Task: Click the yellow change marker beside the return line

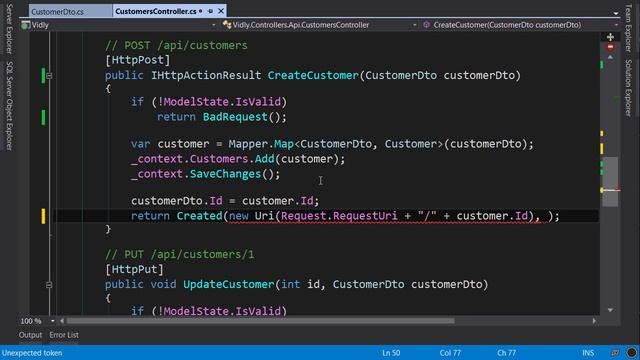Action: 43,216
